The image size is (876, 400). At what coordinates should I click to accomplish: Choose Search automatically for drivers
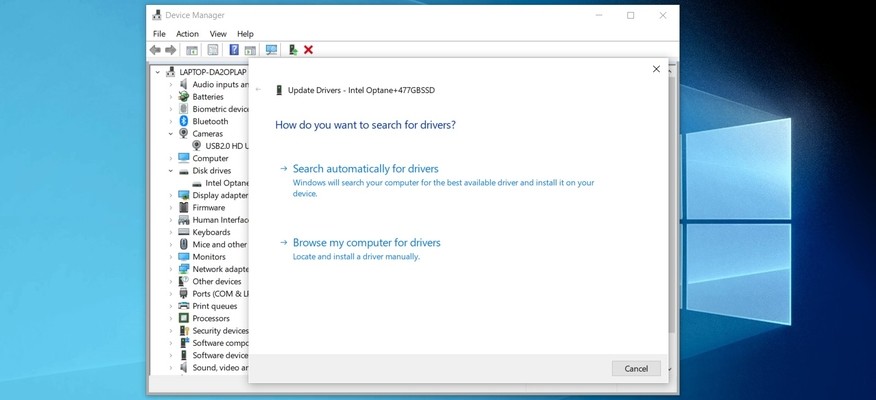365,169
